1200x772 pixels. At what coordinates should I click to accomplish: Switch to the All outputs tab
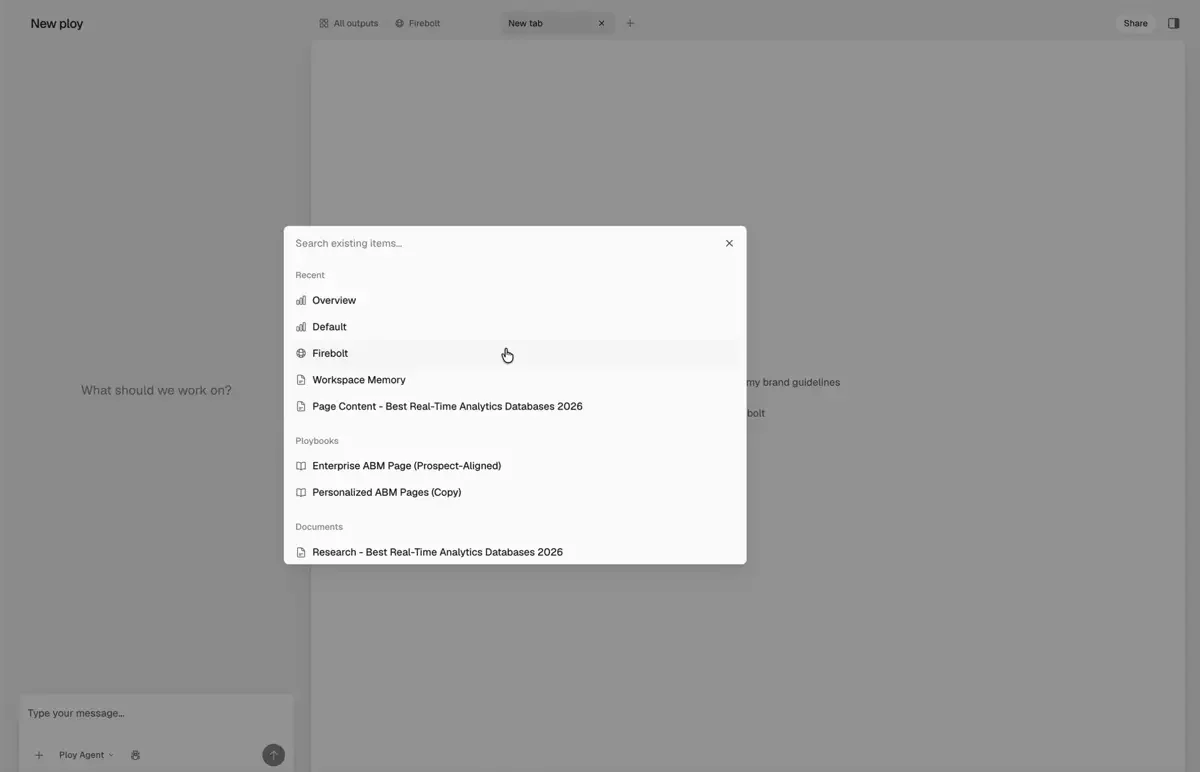point(349,23)
